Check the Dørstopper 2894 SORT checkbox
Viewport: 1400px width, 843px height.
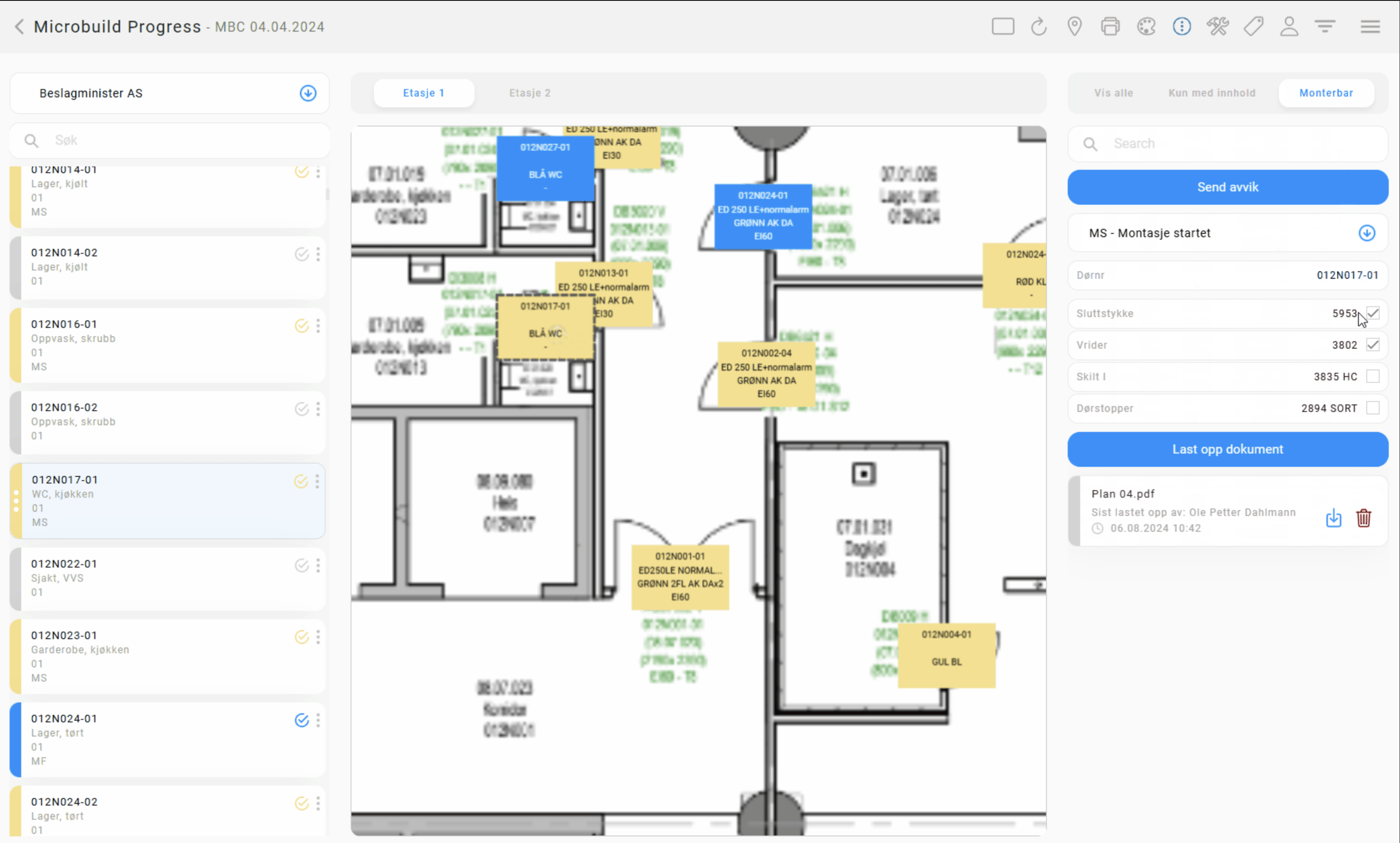[1372, 408]
